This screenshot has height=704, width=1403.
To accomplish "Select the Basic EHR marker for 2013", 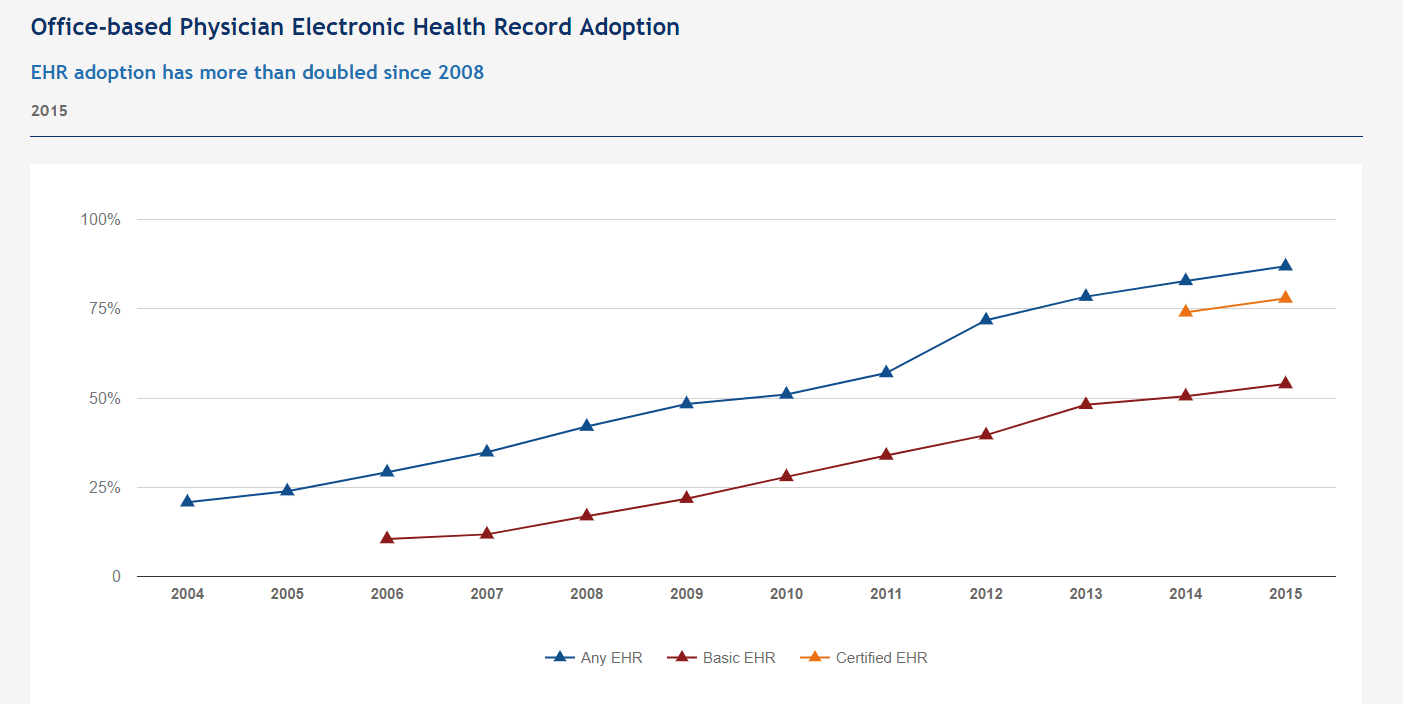I will point(1086,404).
